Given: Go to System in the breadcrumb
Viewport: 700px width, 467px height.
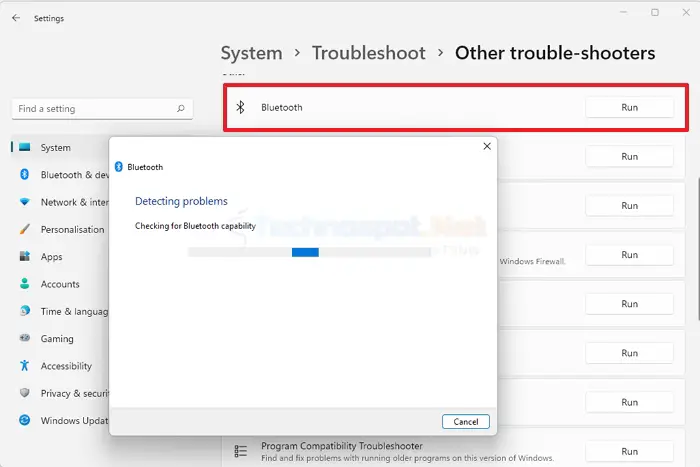Looking at the screenshot, I should (x=251, y=53).
